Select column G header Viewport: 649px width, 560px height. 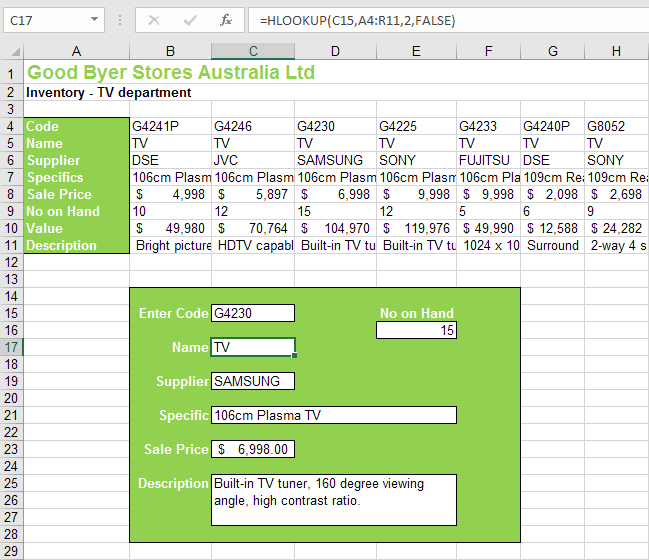553,51
